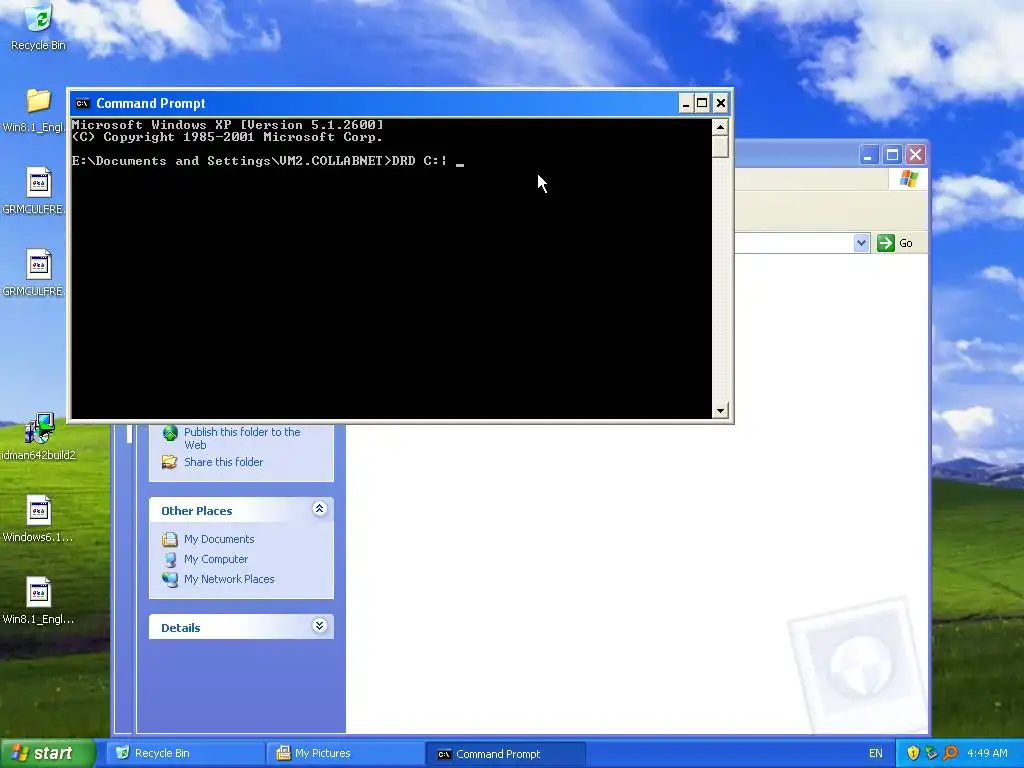This screenshot has width=1024, height=768.
Task: Expand the Details panel
Action: click(x=319, y=626)
